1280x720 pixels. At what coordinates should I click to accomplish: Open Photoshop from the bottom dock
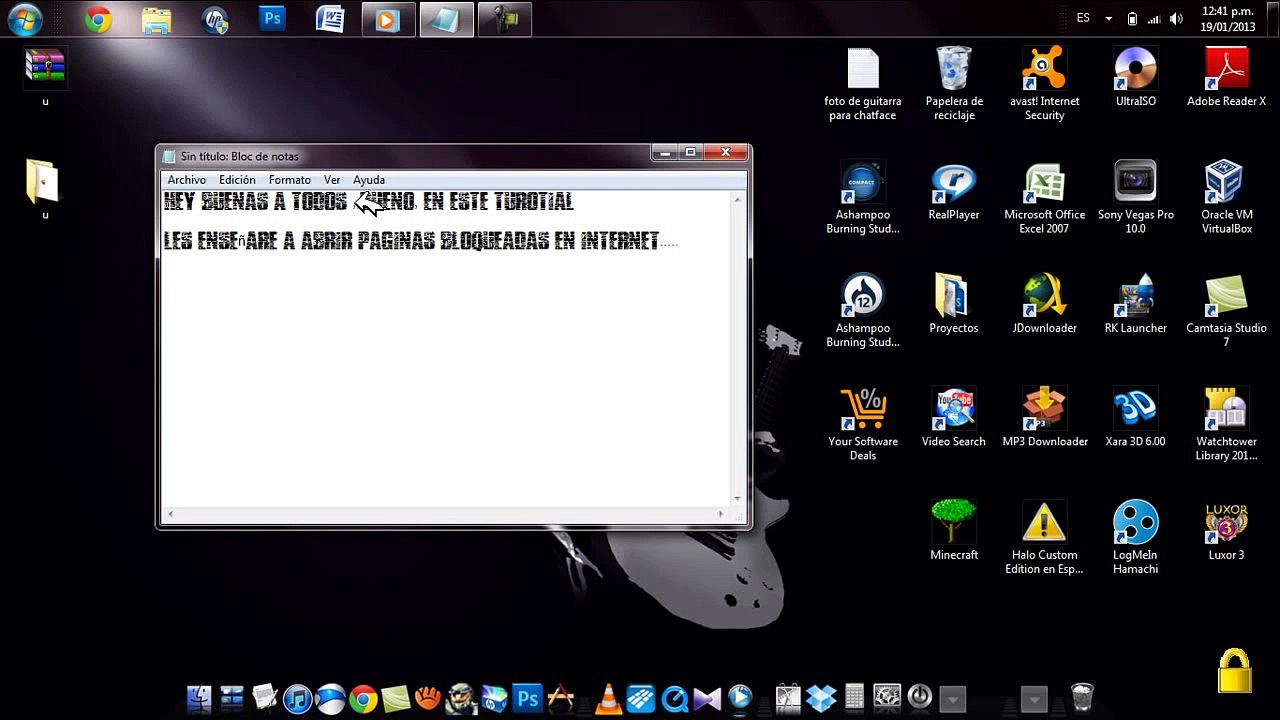[x=527, y=698]
